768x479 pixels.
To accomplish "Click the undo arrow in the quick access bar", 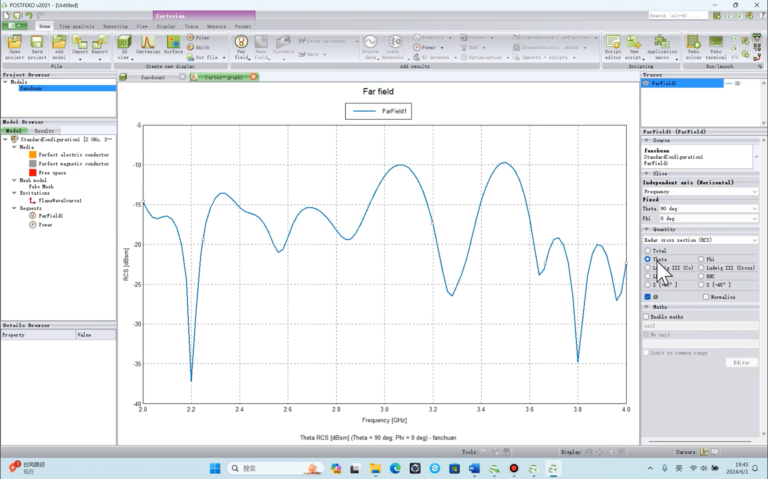I will click(29, 16).
